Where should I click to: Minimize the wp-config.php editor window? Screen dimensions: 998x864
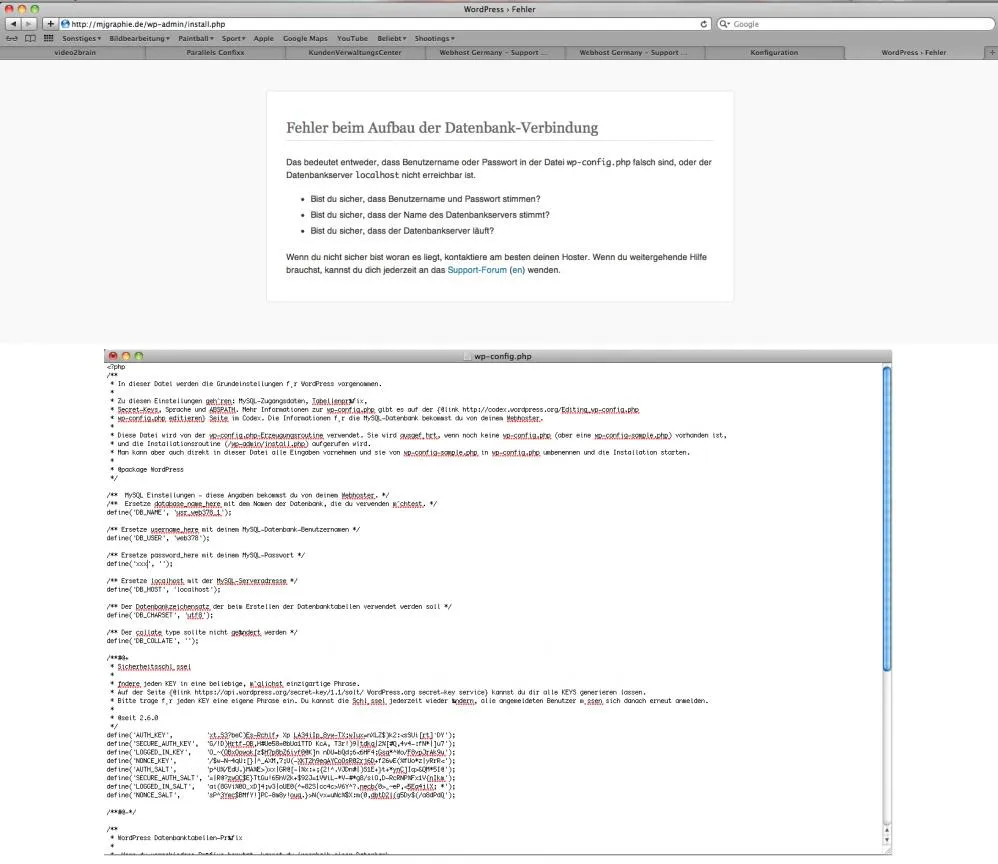coord(126,356)
